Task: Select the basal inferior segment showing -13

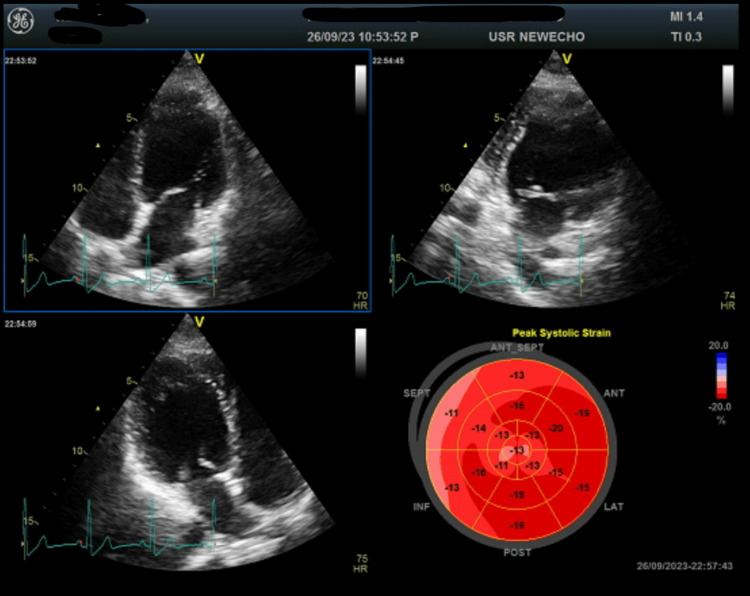Action: 452,488
